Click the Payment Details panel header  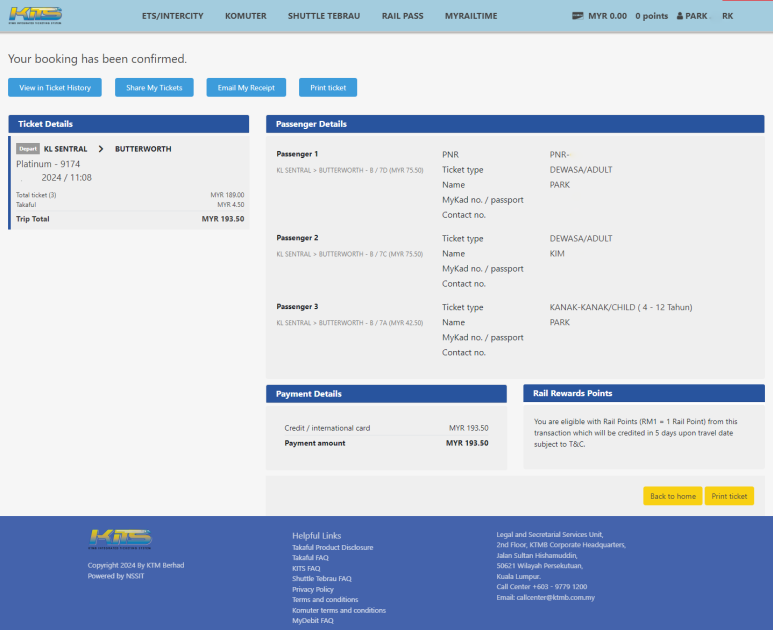386,394
